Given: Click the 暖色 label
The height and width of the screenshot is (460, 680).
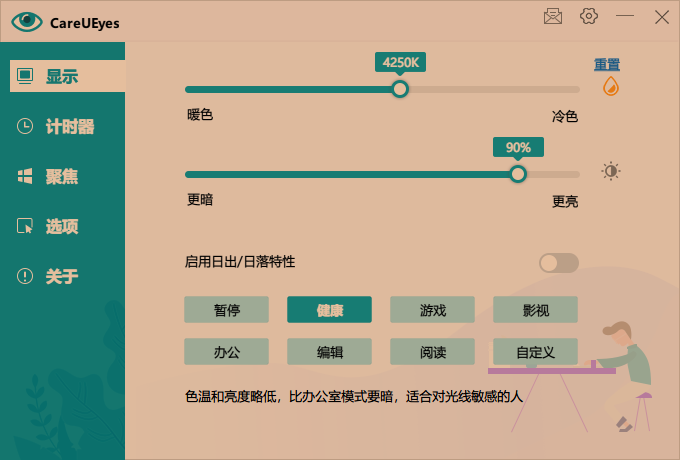Looking at the screenshot, I should point(200,115).
